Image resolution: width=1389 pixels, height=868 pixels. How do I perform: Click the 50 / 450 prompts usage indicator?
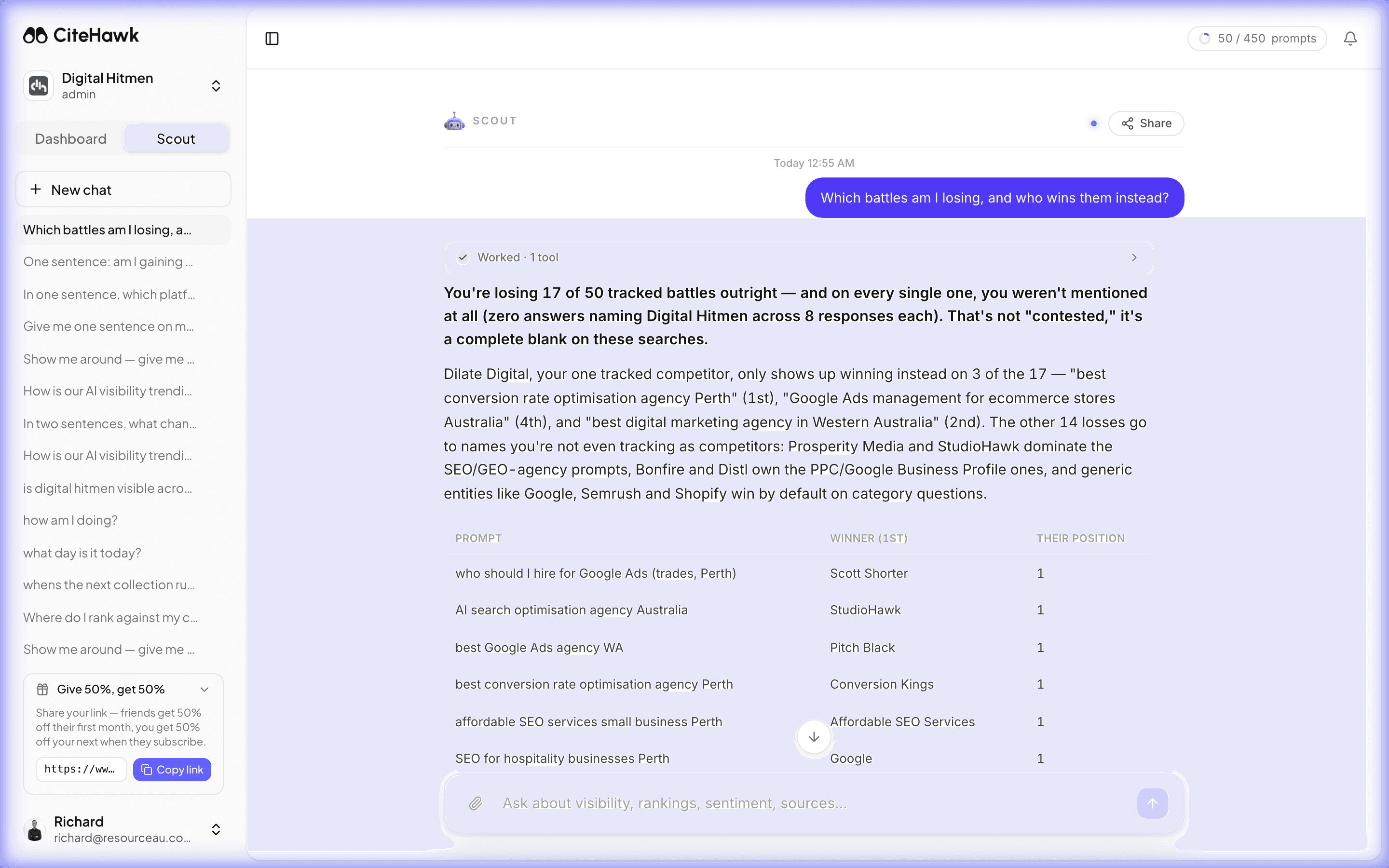coord(1257,39)
